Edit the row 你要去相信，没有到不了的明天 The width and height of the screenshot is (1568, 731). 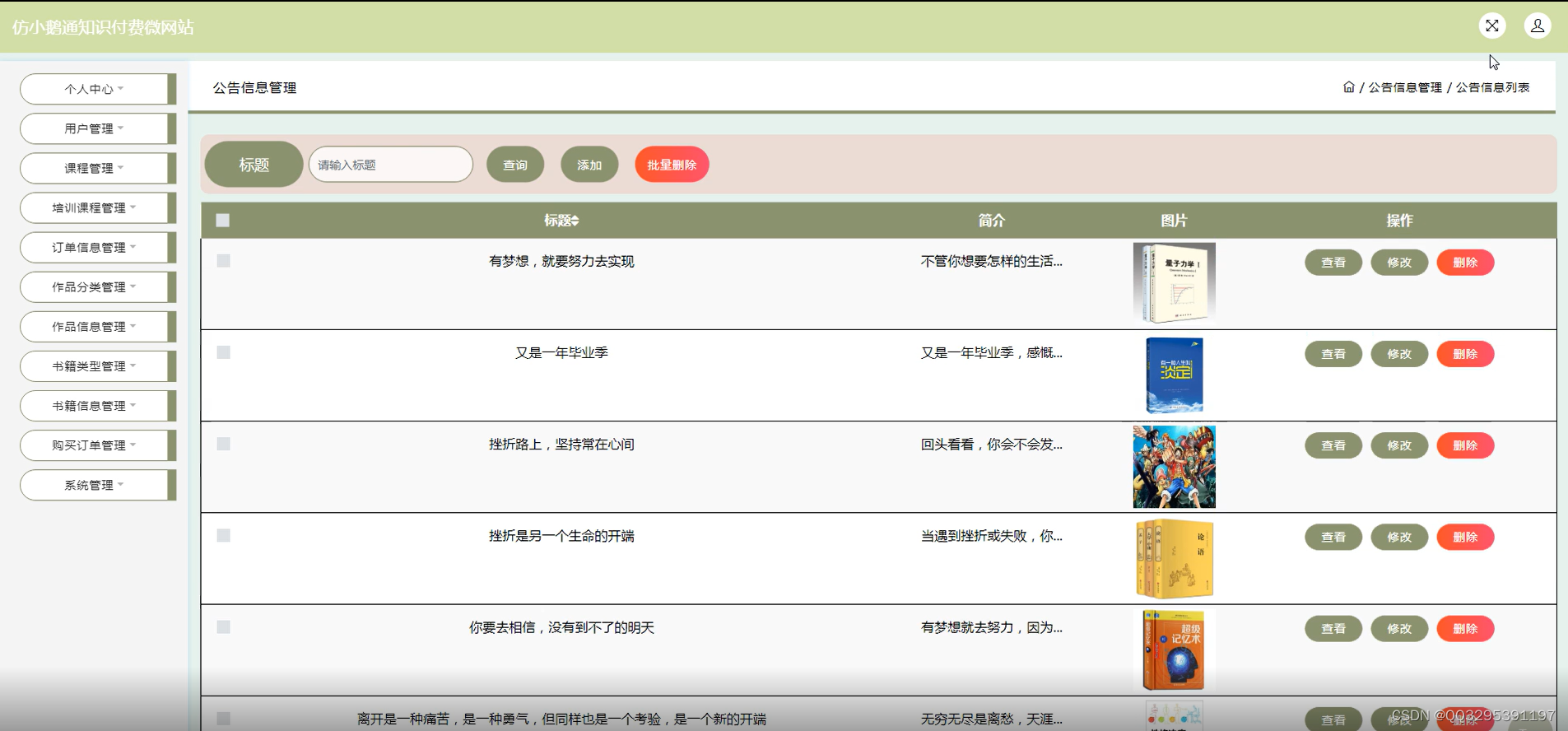tap(1399, 628)
